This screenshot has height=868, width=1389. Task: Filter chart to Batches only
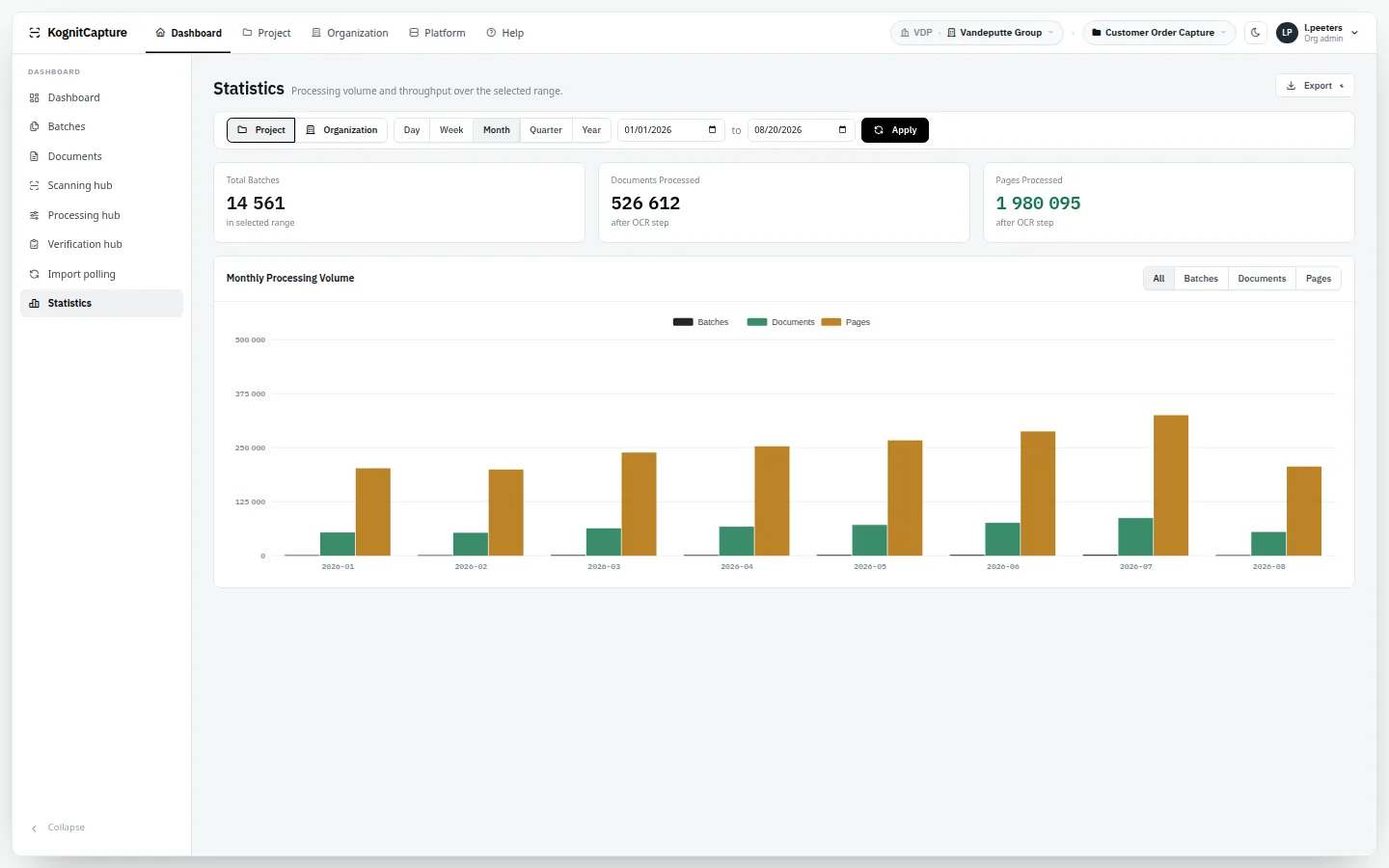coord(1201,279)
